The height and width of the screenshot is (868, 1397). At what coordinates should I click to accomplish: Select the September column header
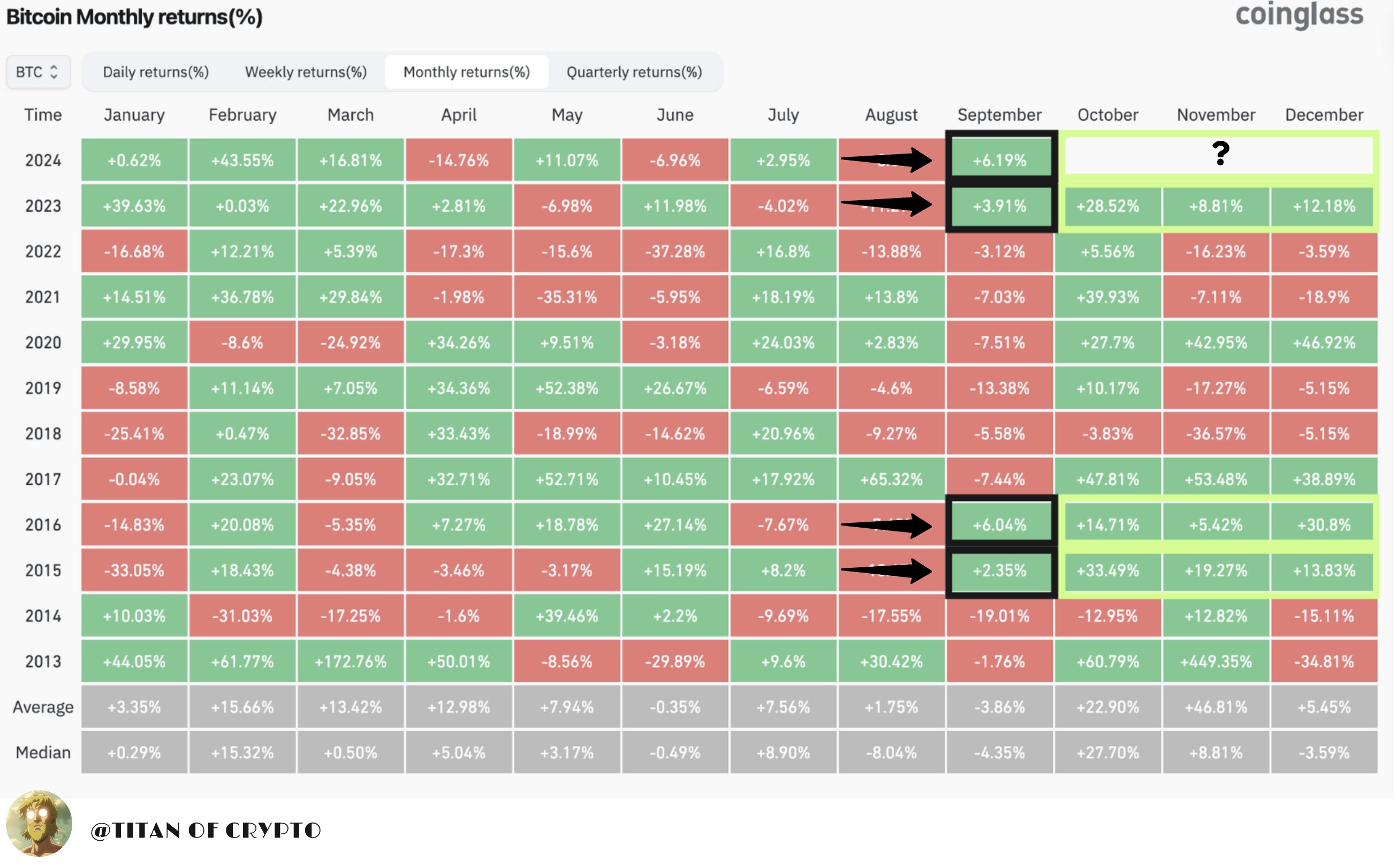point(1000,115)
